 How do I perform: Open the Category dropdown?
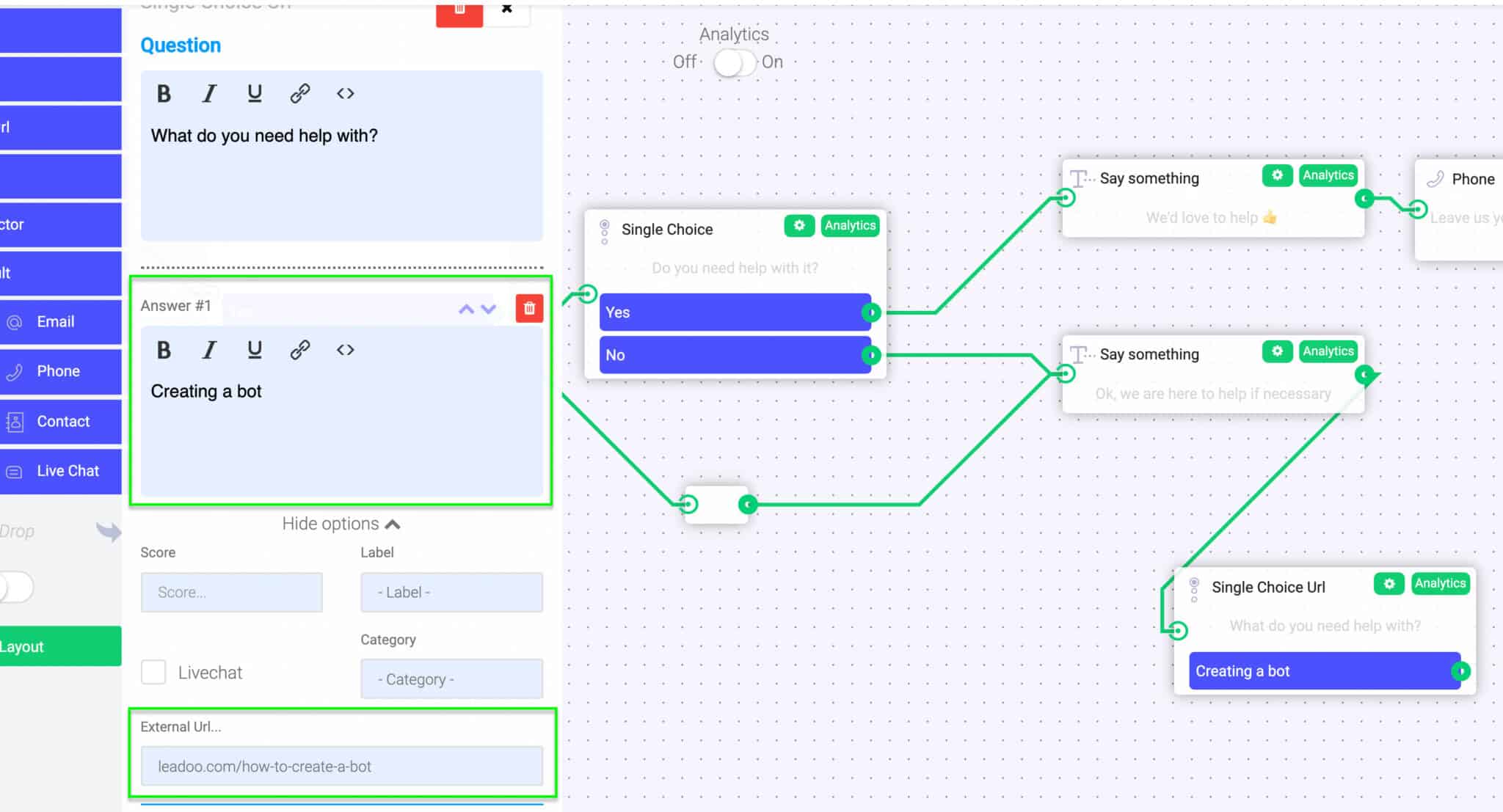451,679
